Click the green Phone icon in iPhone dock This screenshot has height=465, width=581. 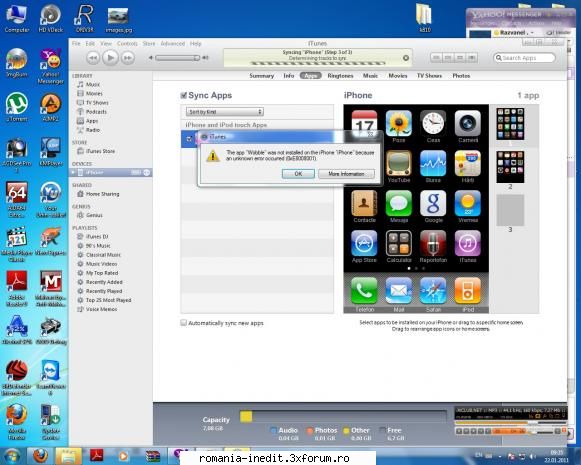coord(364,291)
